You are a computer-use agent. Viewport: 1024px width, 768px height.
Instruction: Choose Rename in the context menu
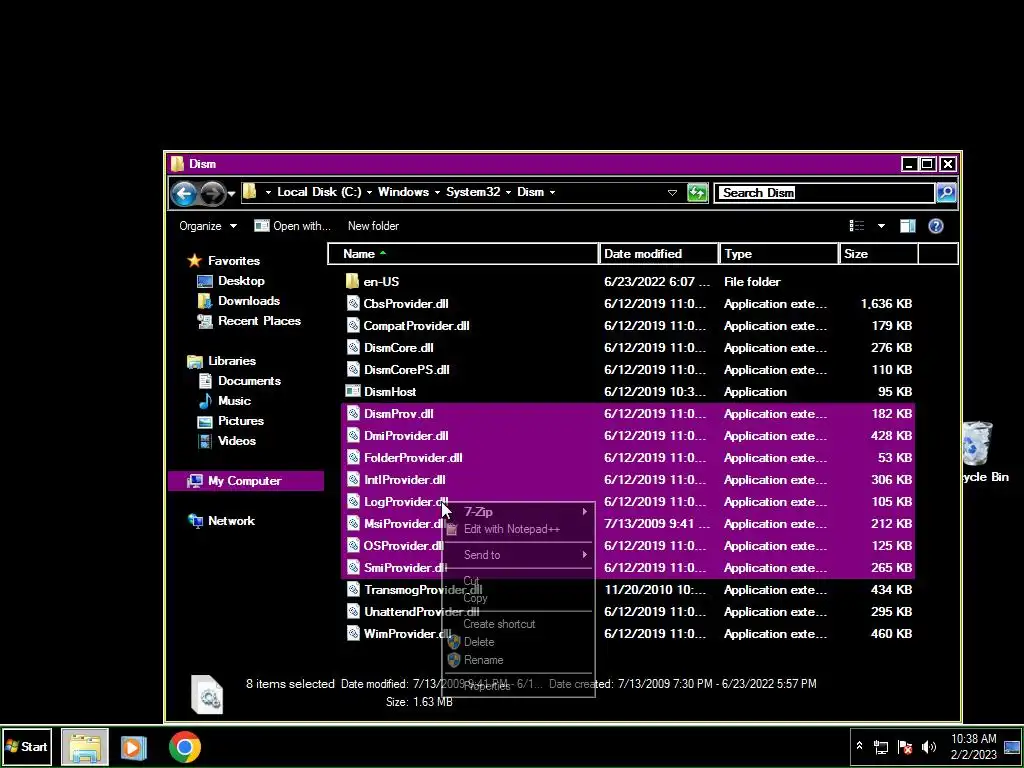(519, 660)
